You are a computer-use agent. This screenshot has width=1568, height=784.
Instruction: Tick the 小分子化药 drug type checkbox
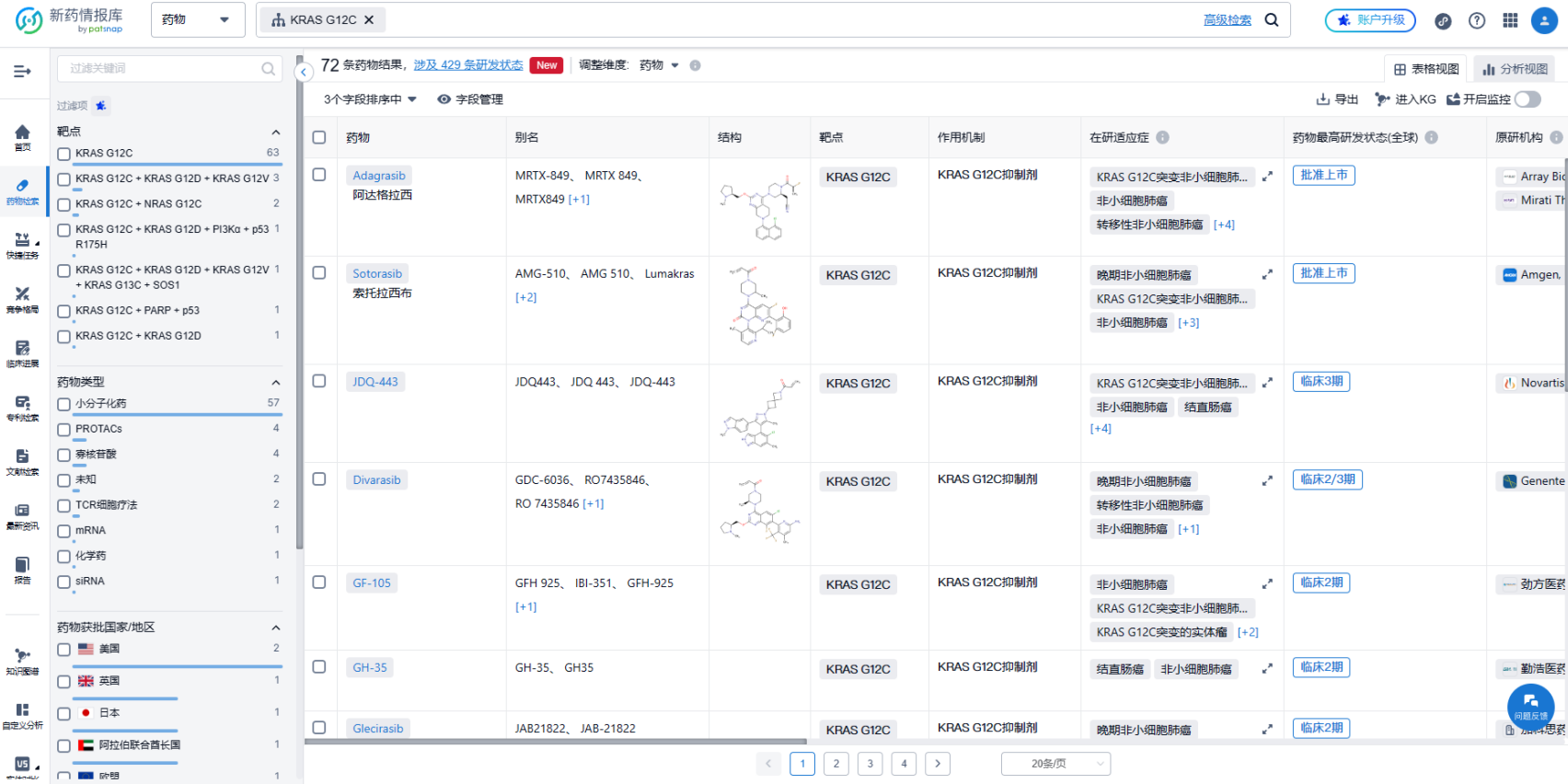tap(64, 404)
